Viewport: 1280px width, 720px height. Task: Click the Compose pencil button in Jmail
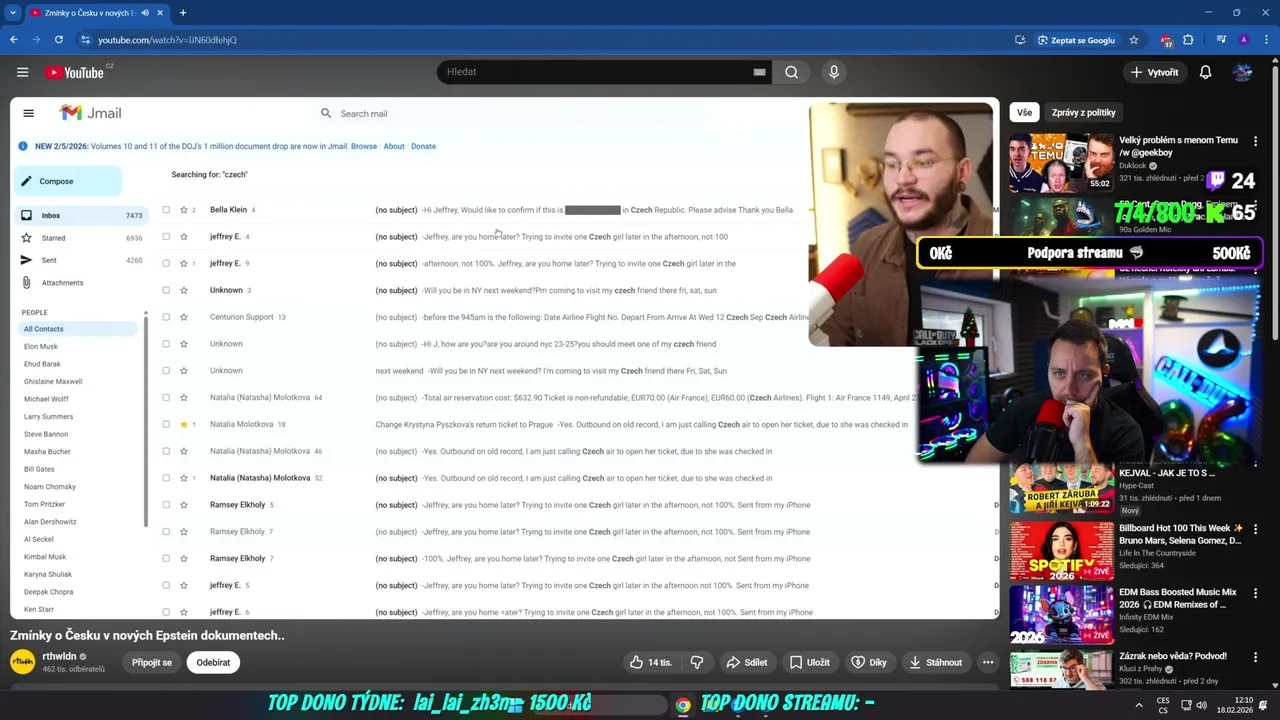[67, 181]
